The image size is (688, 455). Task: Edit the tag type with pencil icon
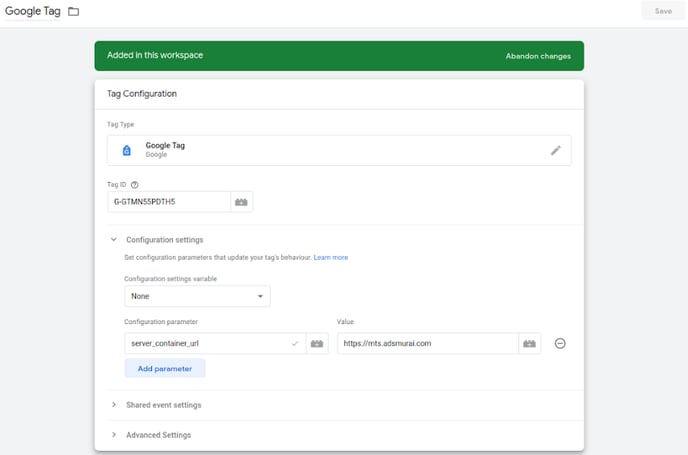click(x=555, y=150)
